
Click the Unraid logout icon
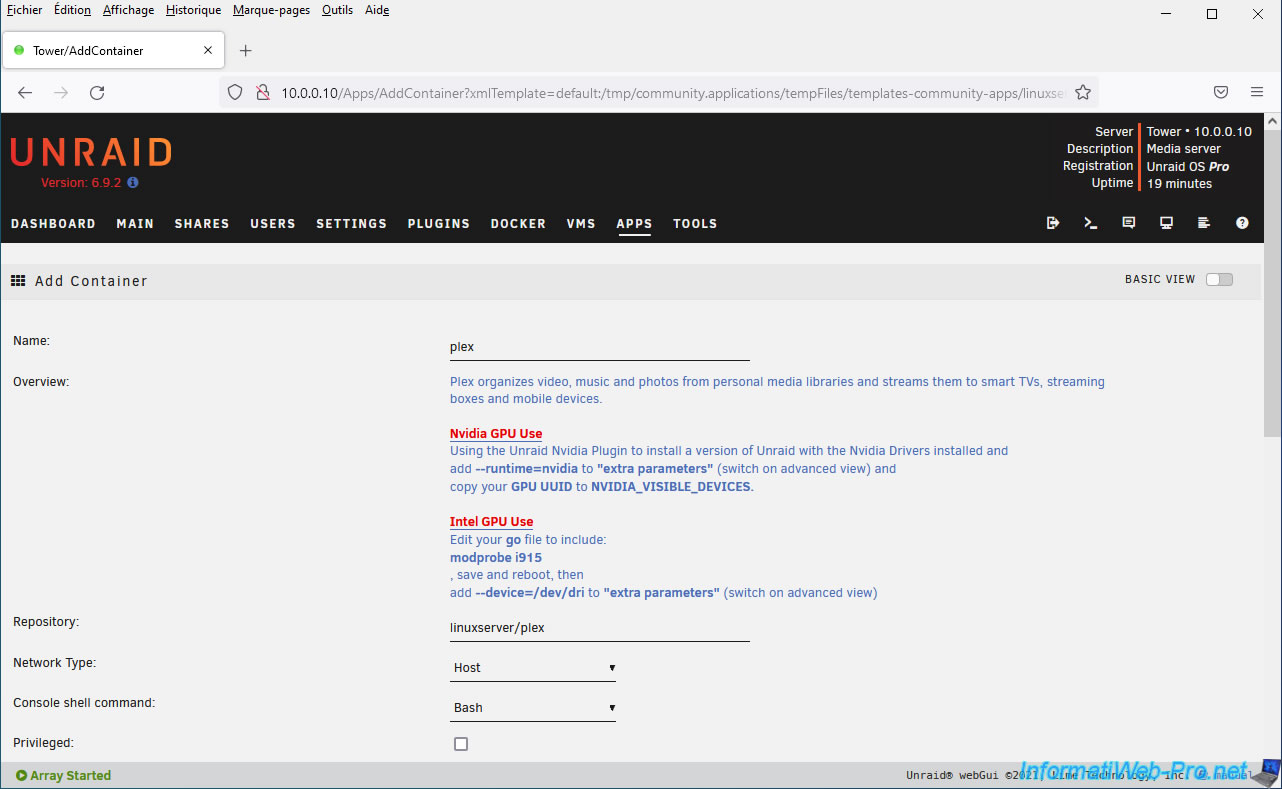[x=1052, y=223]
